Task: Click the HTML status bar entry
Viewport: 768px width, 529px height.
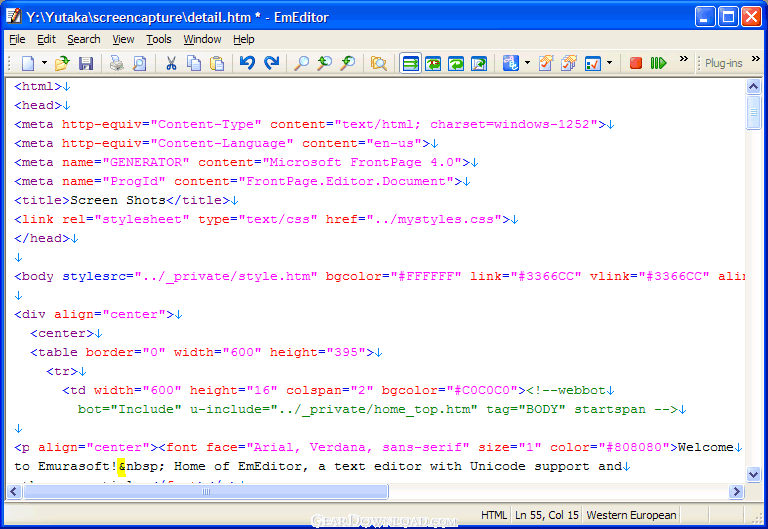Action: coord(494,515)
